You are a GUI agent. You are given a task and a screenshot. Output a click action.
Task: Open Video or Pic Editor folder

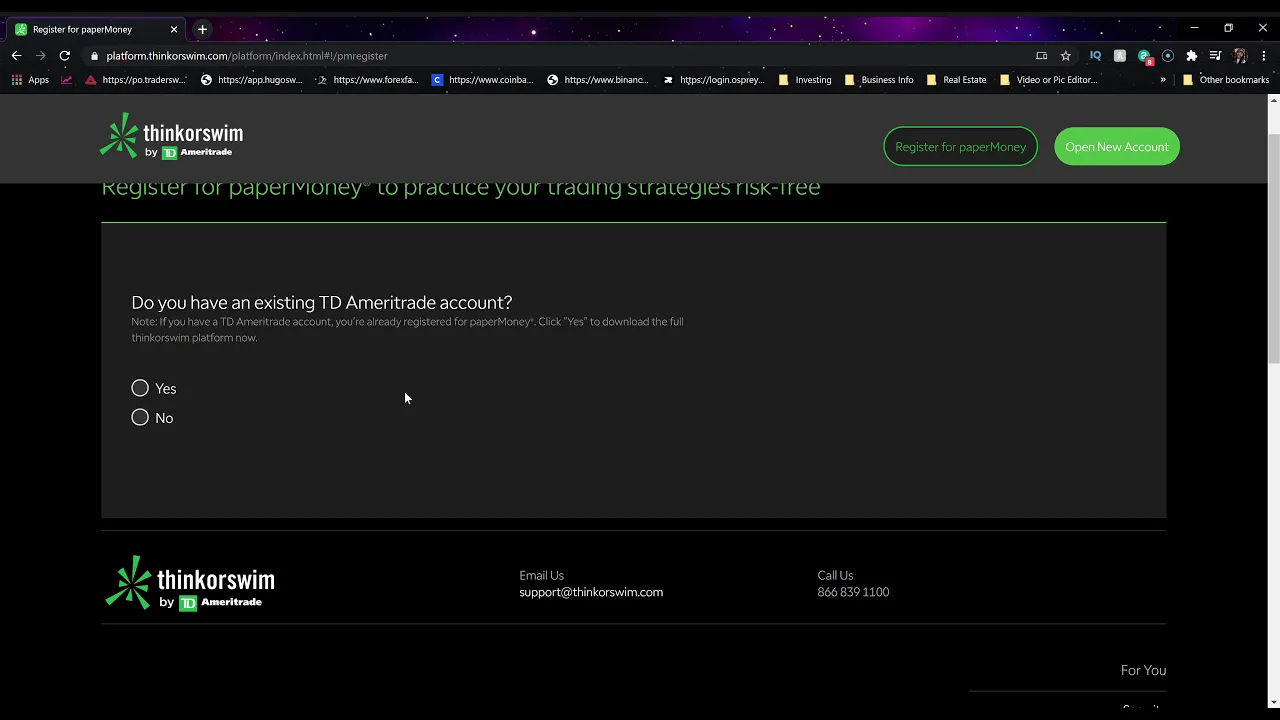[x=1049, y=80]
